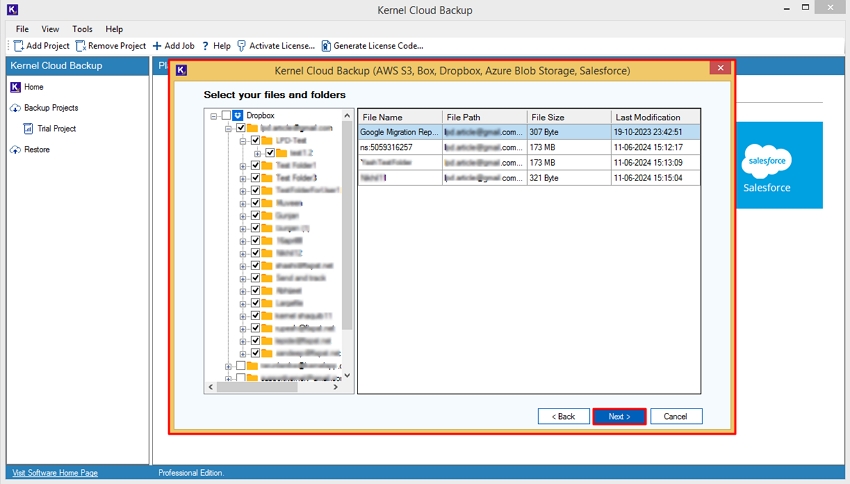The image size is (850, 484).
Task: Click the folder tree vertical scrollbar thumb
Action: tap(347, 225)
